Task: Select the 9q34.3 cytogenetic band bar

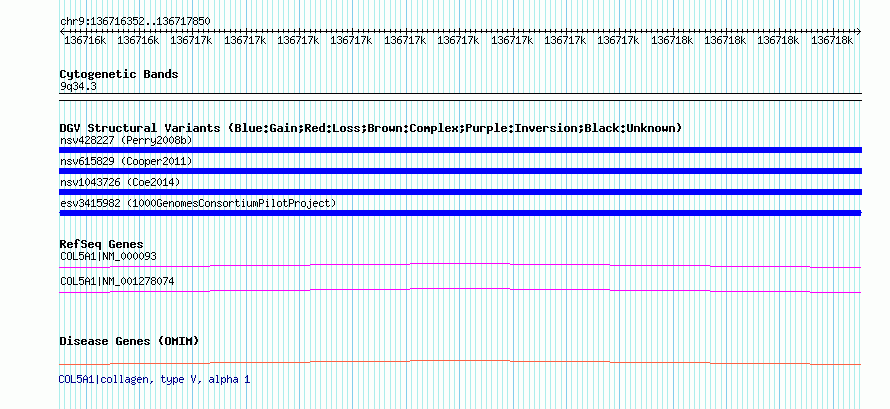Action: [x=460, y=97]
